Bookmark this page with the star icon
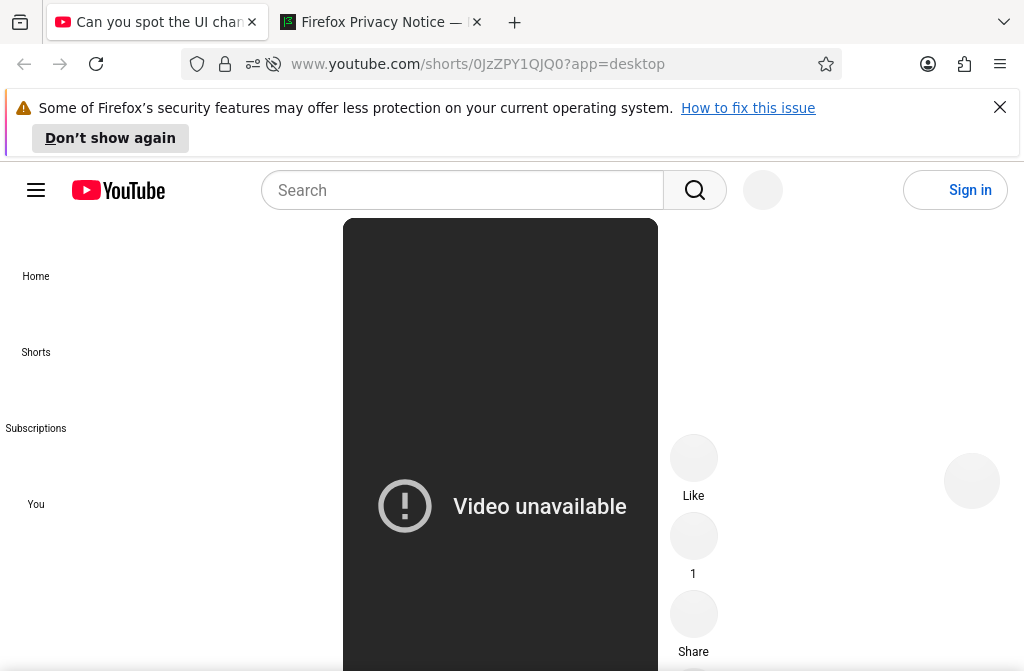 pos(825,64)
